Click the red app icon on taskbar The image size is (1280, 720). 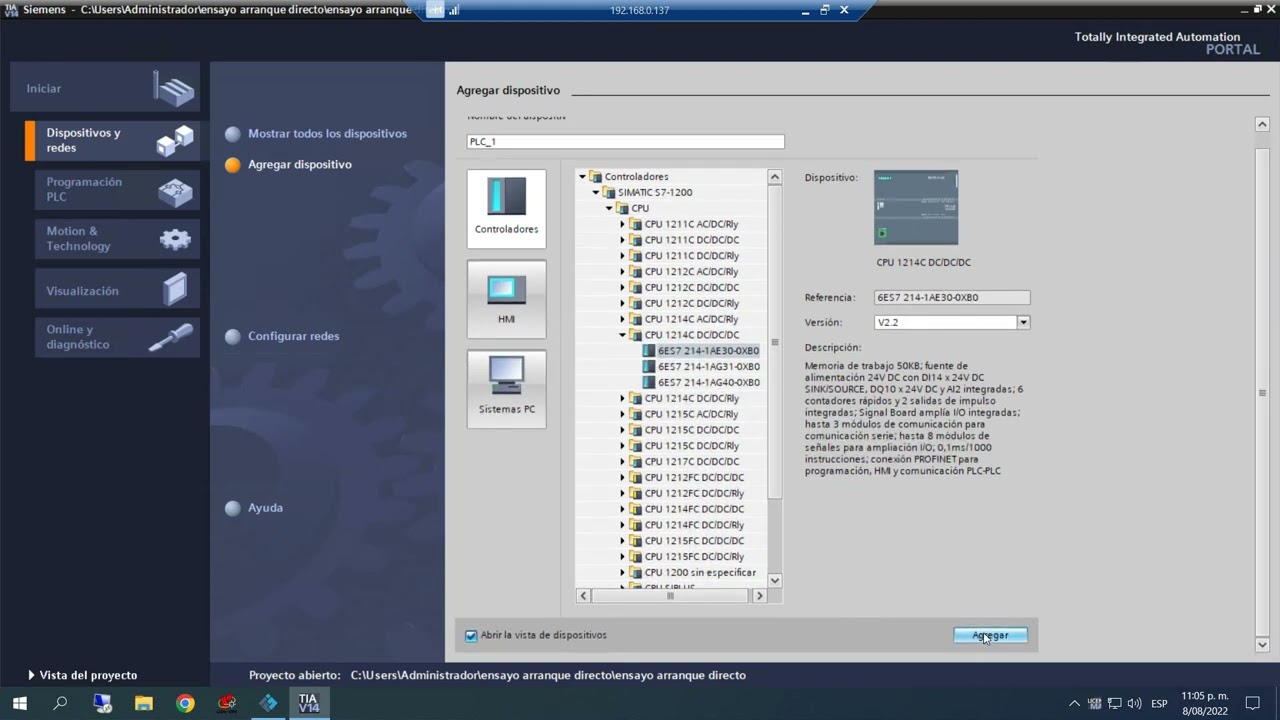coord(227,703)
